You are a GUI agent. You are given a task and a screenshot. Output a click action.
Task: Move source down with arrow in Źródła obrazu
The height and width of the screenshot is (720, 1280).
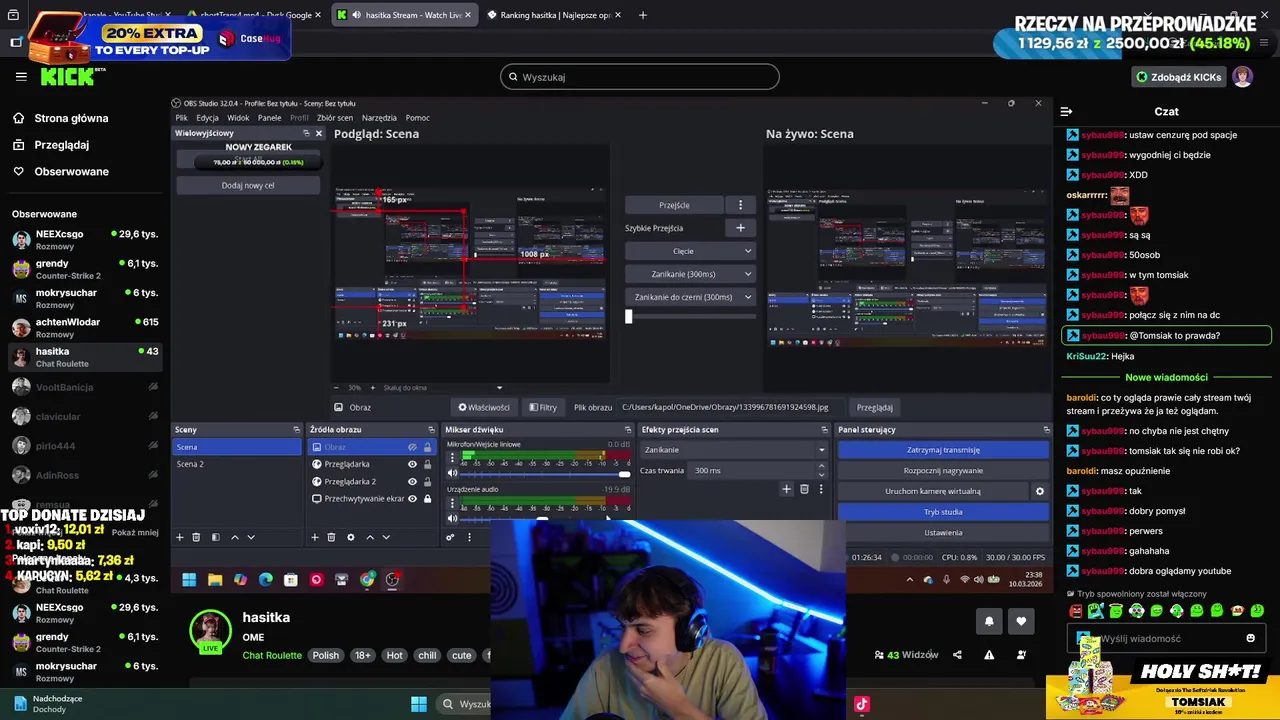click(386, 537)
